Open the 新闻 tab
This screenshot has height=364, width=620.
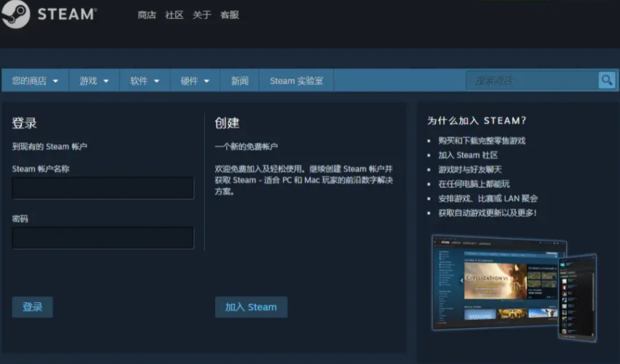click(x=240, y=81)
